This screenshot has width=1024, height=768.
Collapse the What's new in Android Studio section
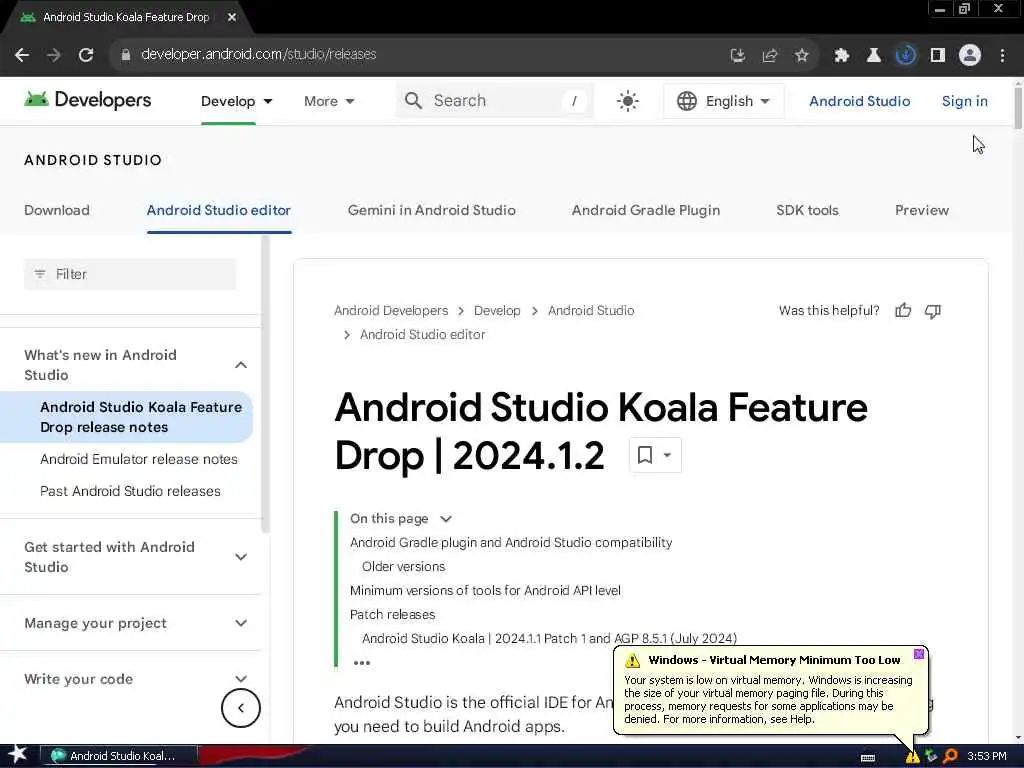tap(241, 365)
